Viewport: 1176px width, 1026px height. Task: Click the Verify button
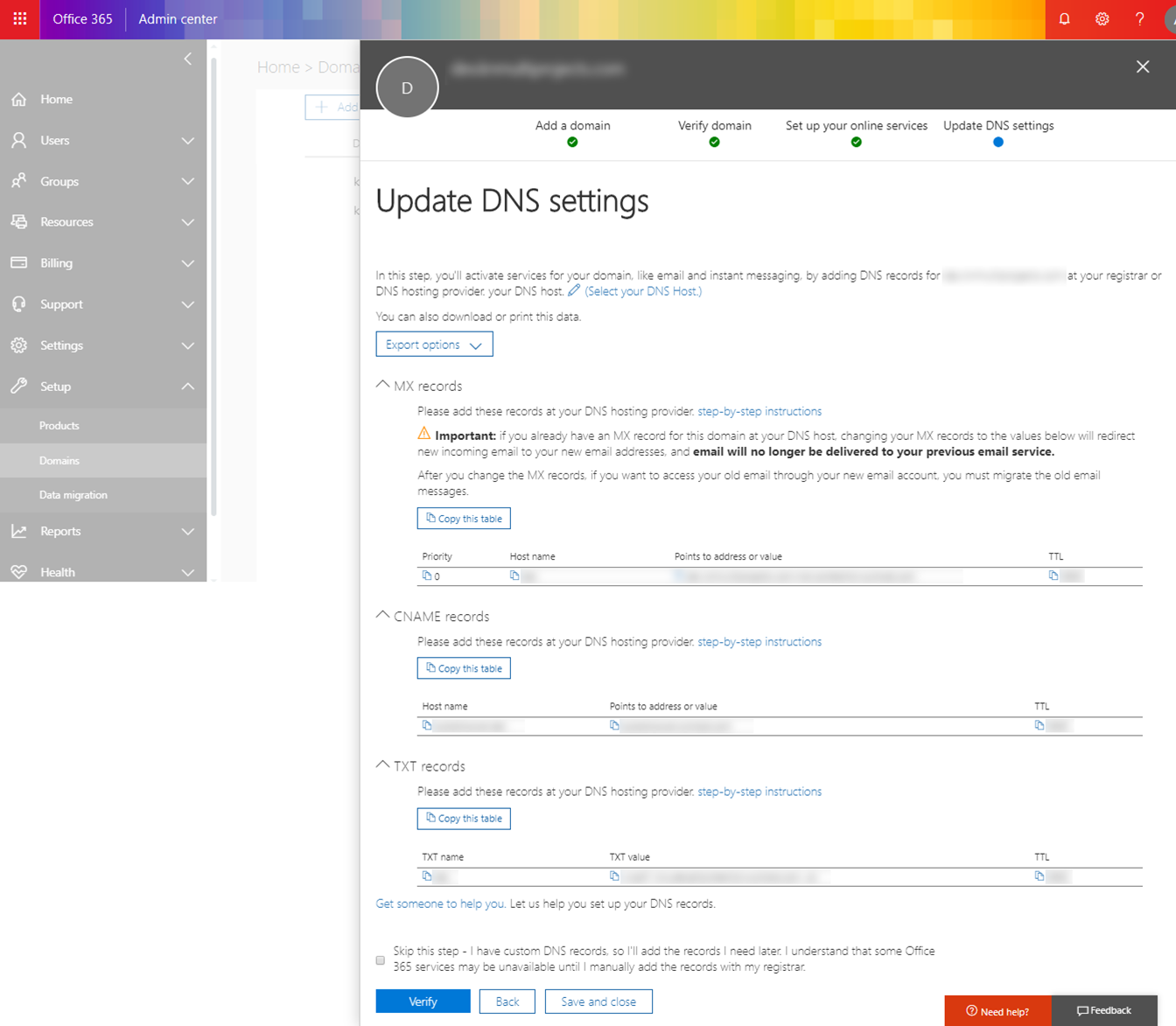coord(423,1002)
